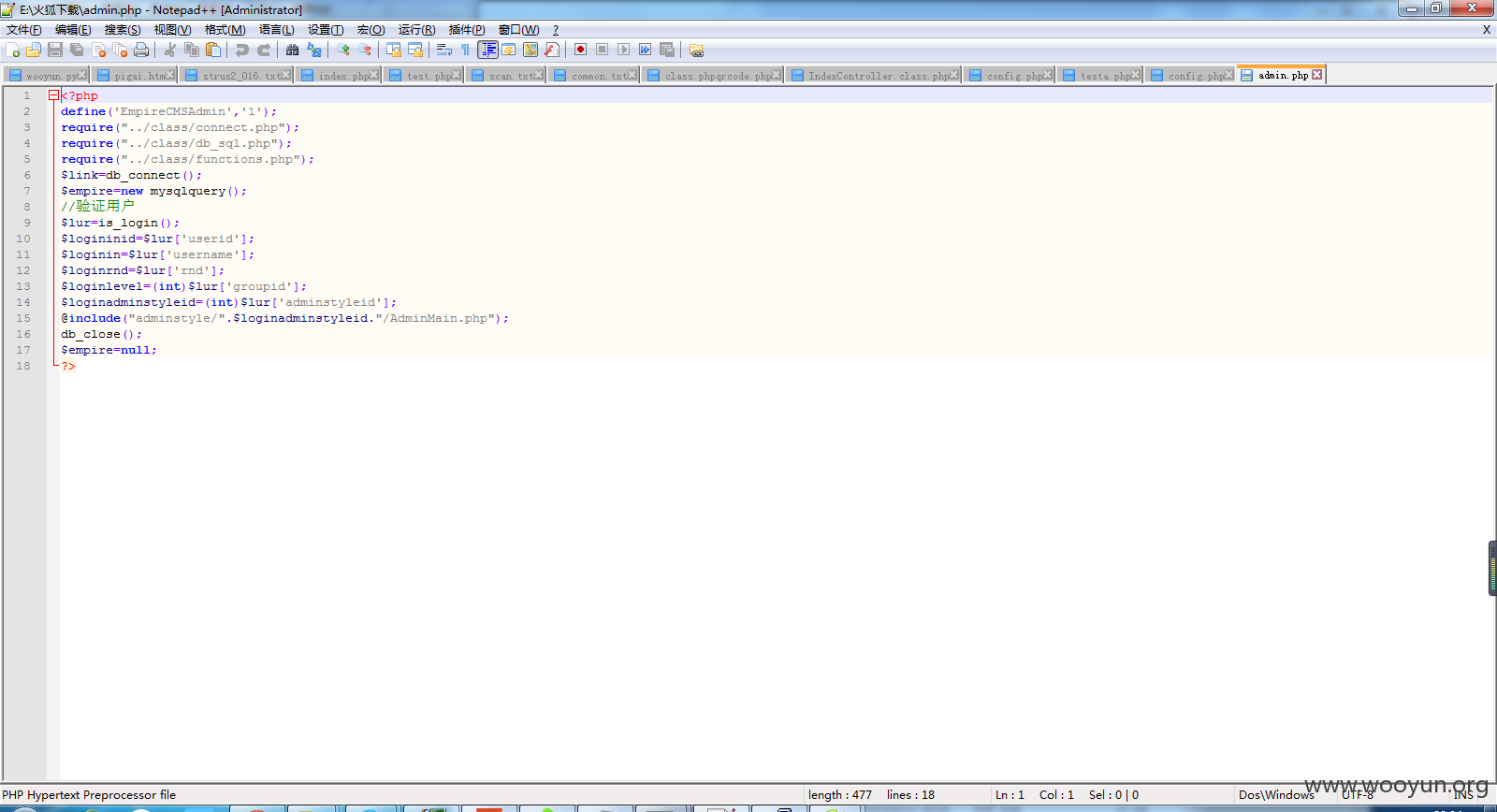1497x812 pixels.
Task: Switch to the wooyun.py tab
Action: point(46,76)
